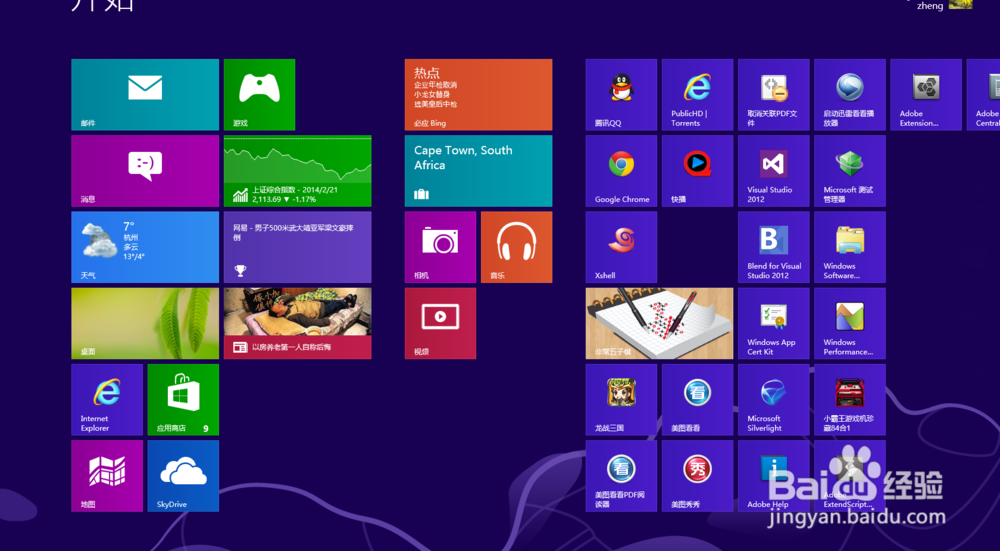Open the PublicHD | Torrents tile

coord(697,94)
